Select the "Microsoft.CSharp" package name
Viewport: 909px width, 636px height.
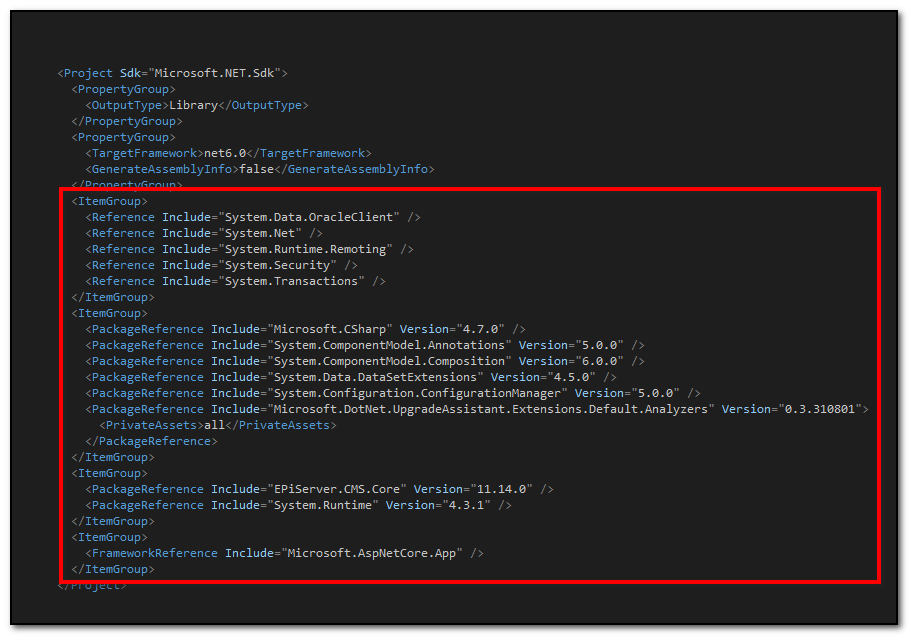pos(330,329)
